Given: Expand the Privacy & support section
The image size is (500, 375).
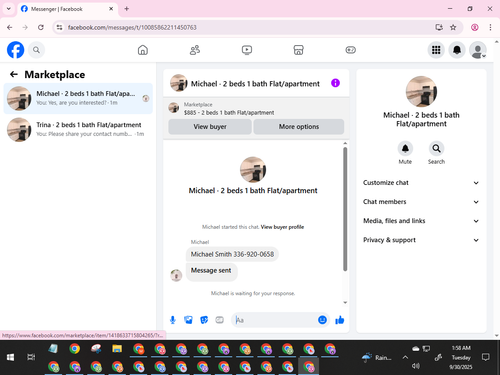Looking at the screenshot, I should (421, 240).
